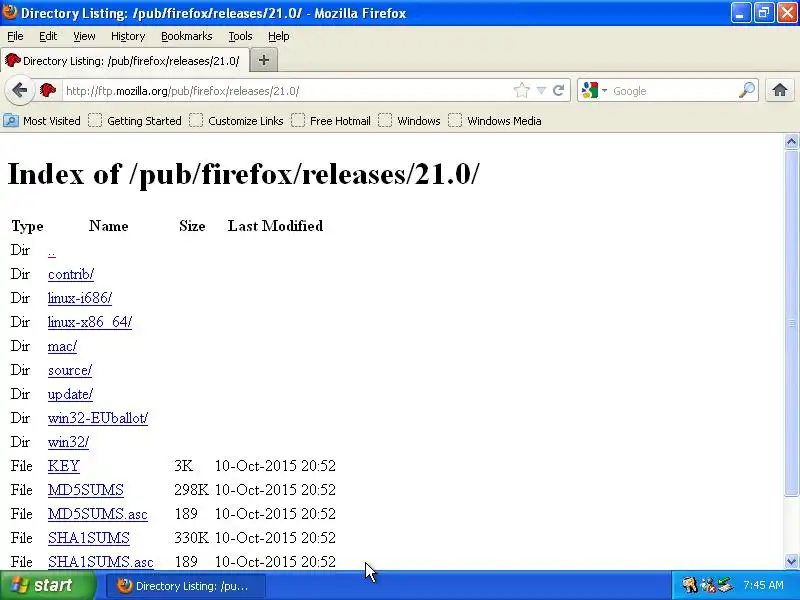Click the tray icon next to the clock
800x600 pixels.
(725, 585)
